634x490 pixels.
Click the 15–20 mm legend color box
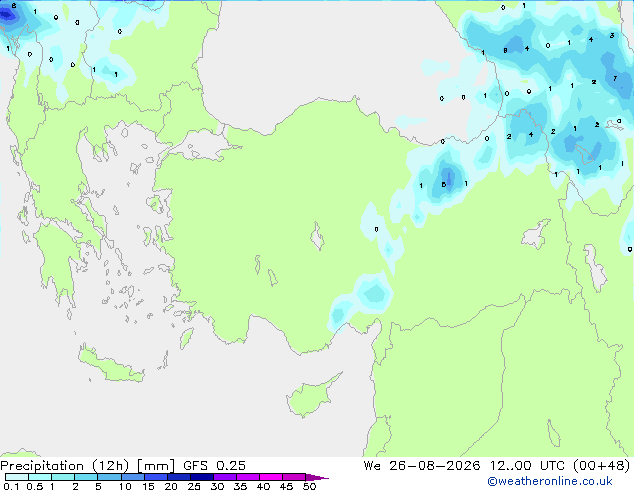click(155, 477)
